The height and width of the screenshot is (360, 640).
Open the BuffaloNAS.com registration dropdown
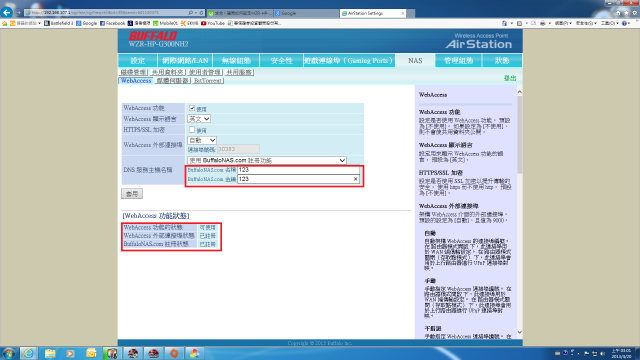(267, 160)
